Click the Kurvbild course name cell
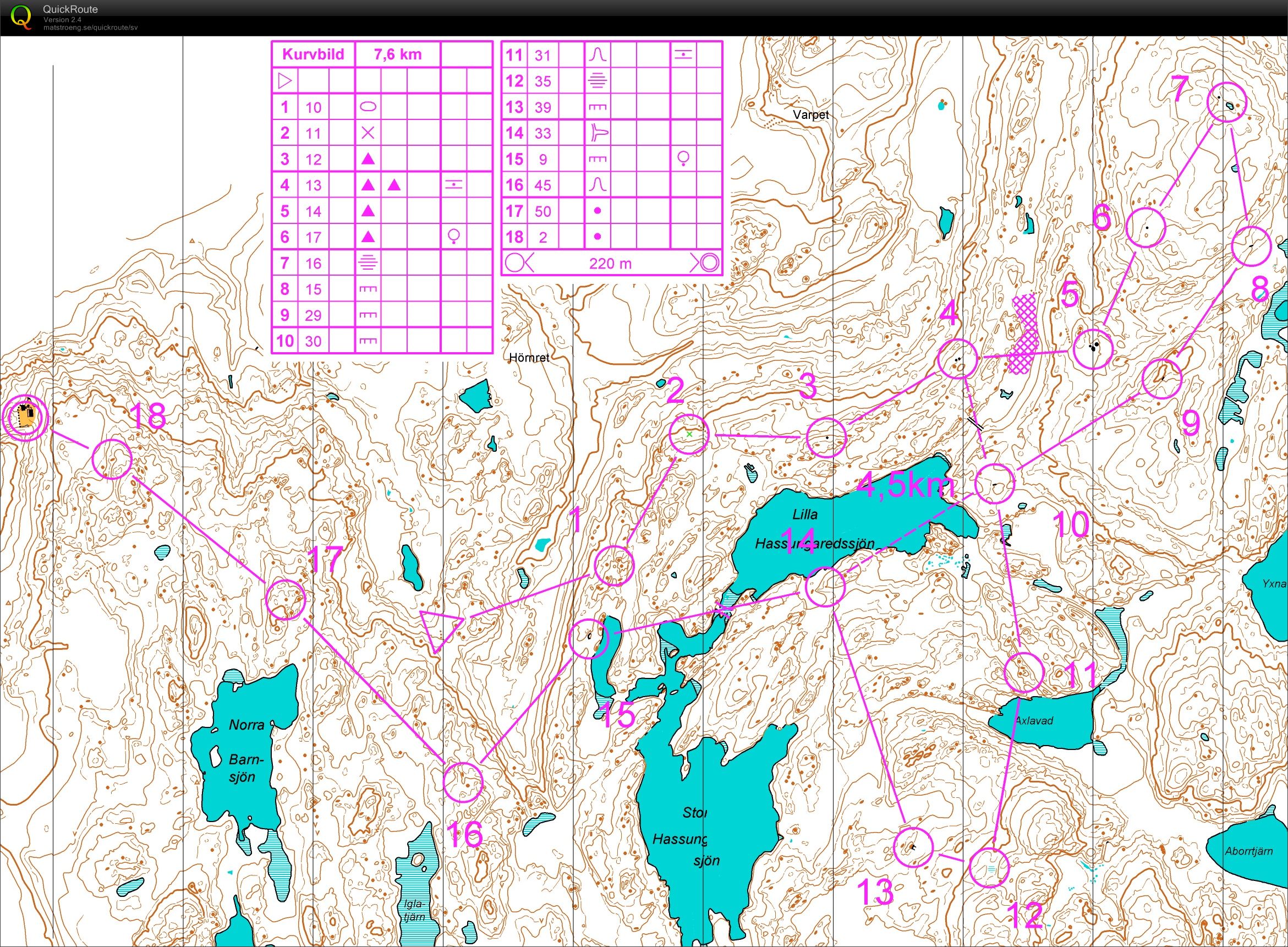 coord(313,54)
